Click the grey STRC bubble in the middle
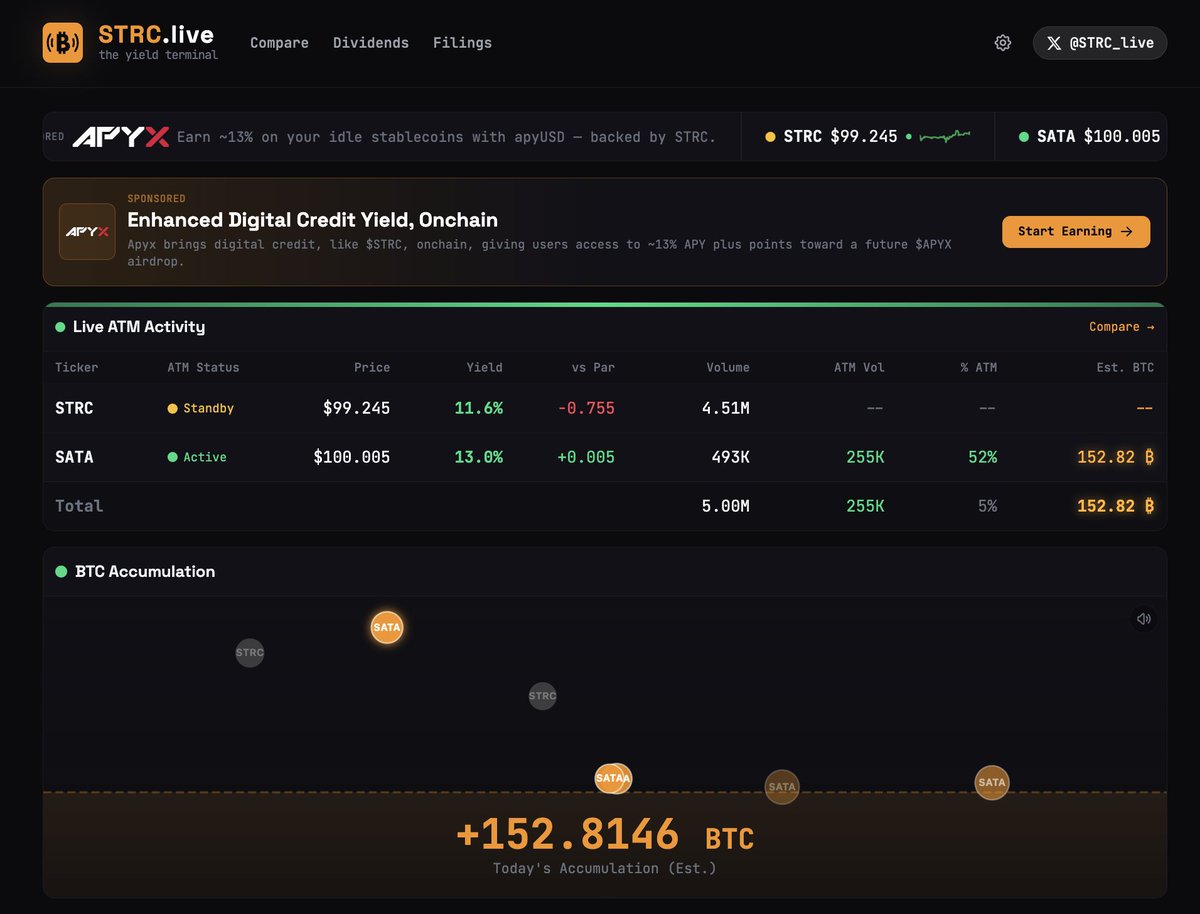Viewport: 1200px width, 914px height. click(x=542, y=696)
